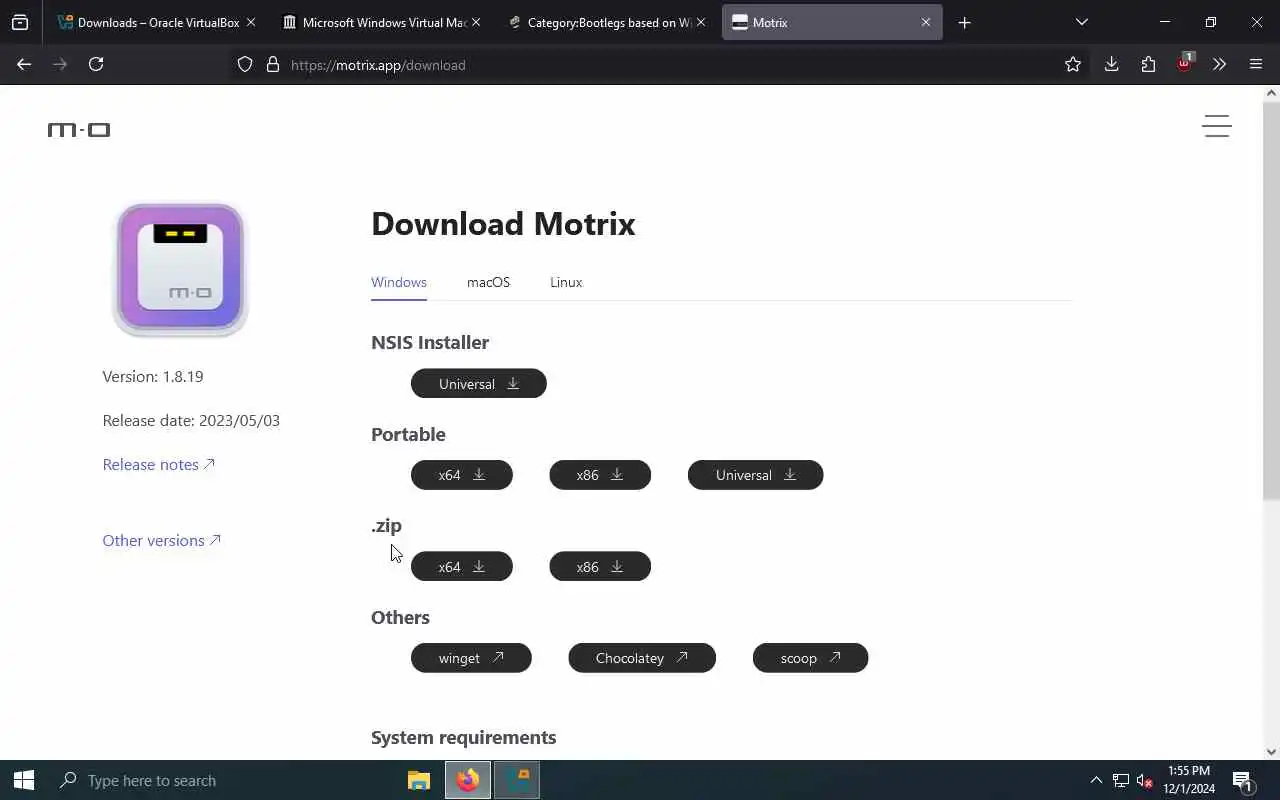Download the .zip x86 archive

599,567
